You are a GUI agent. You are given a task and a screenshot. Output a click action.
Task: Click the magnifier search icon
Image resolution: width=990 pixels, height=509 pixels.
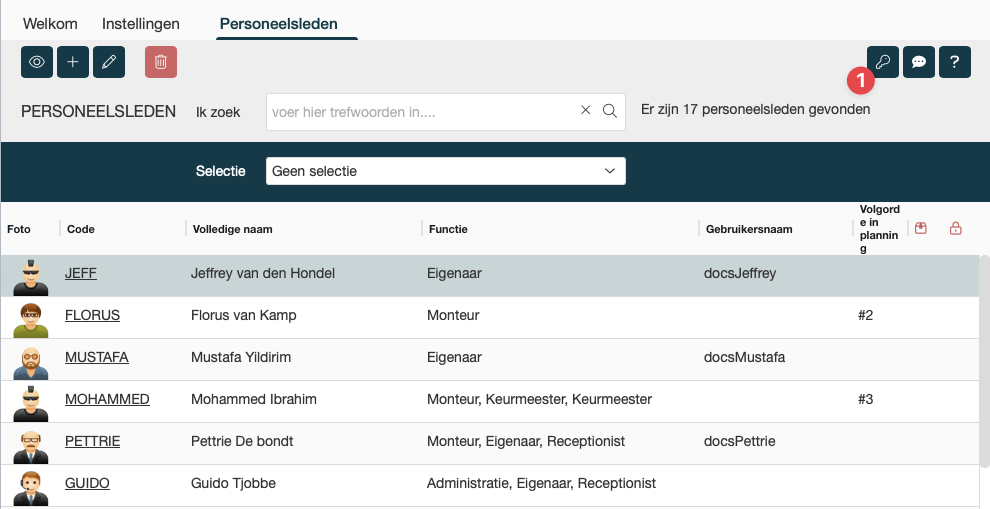[x=610, y=111]
